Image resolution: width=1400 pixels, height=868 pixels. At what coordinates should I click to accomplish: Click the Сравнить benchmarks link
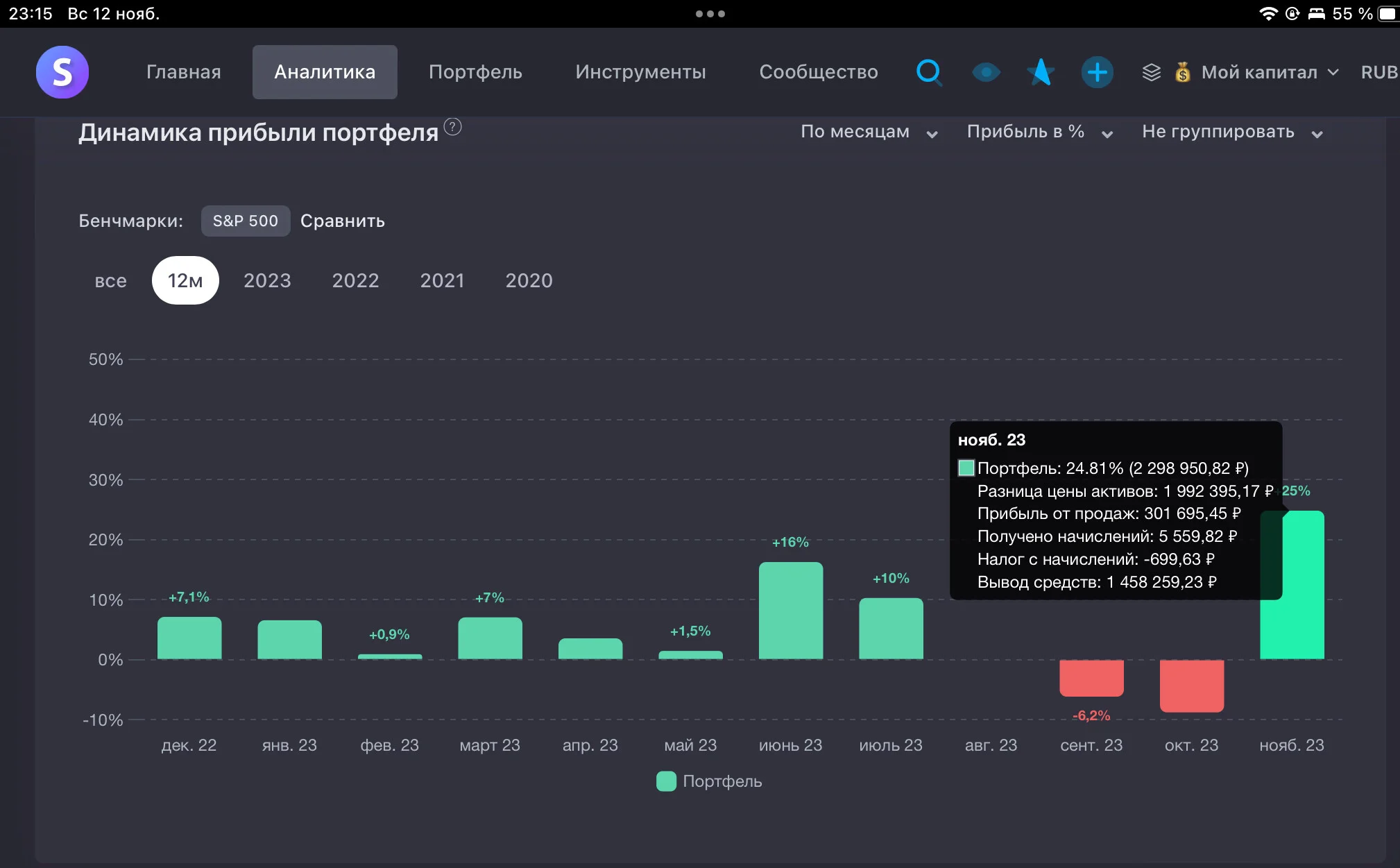(x=343, y=221)
